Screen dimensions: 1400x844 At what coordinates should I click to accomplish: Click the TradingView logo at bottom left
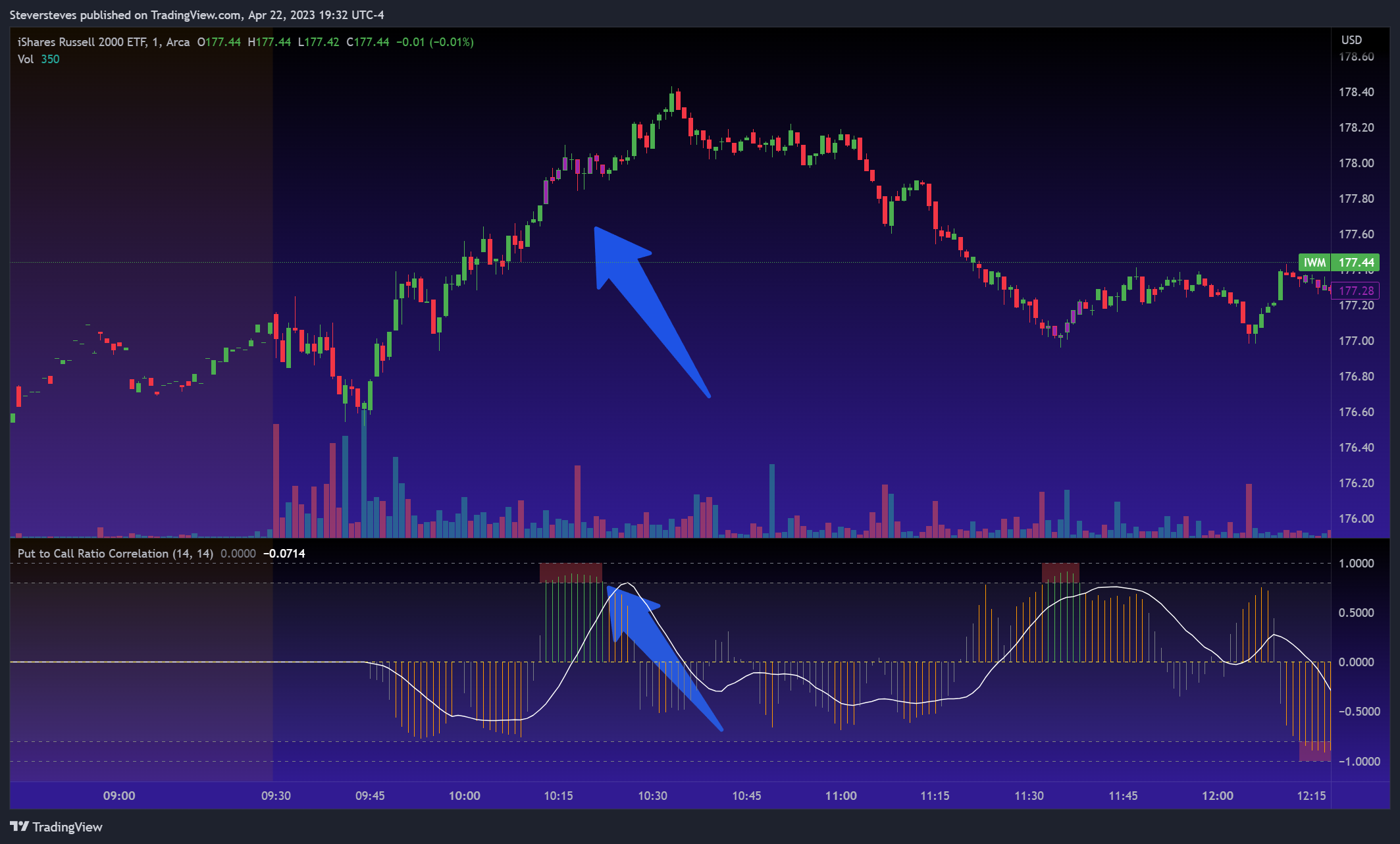click(x=57, y=827)
